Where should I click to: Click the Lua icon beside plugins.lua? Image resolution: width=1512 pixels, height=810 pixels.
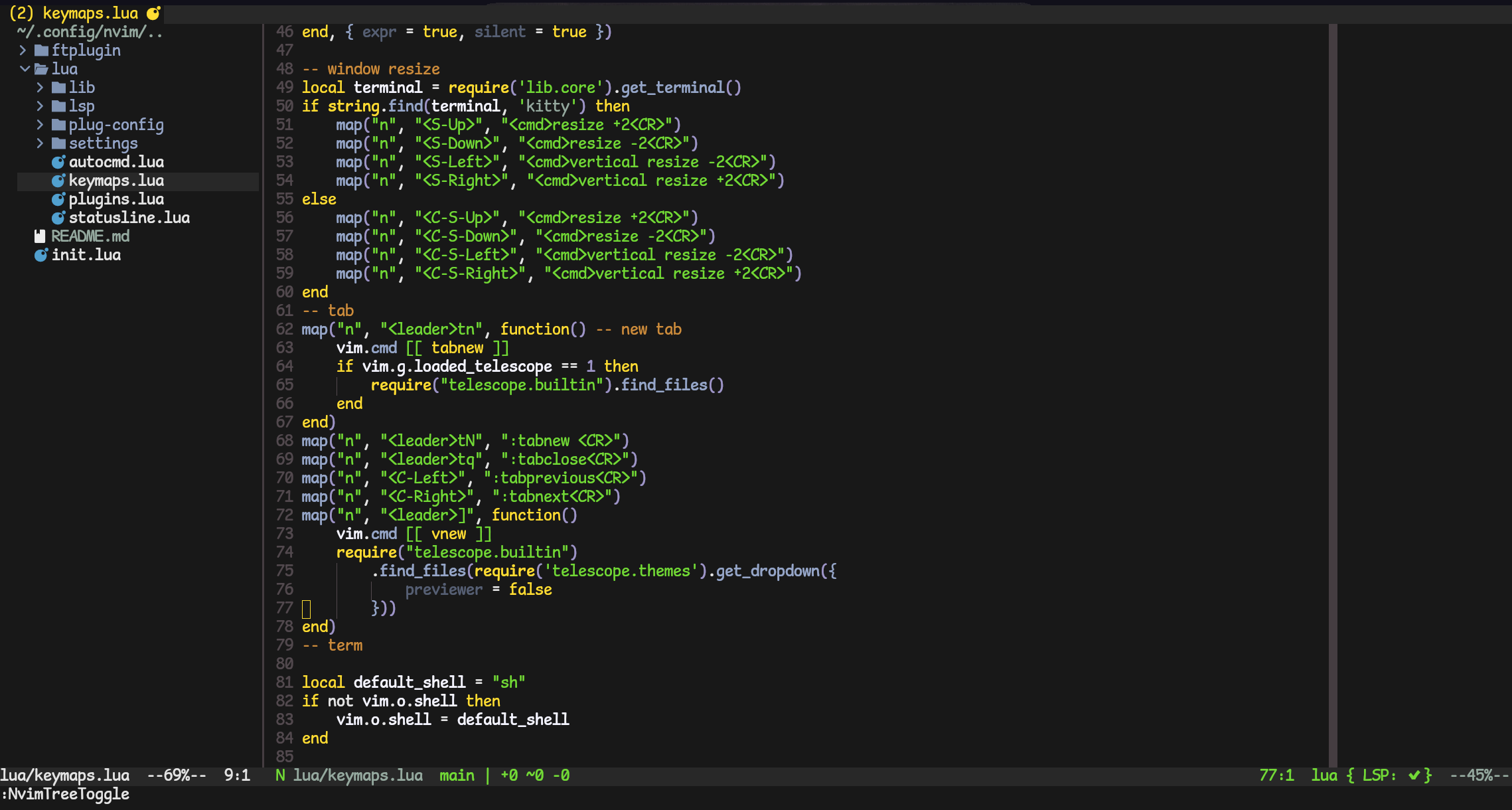[58, 199]
